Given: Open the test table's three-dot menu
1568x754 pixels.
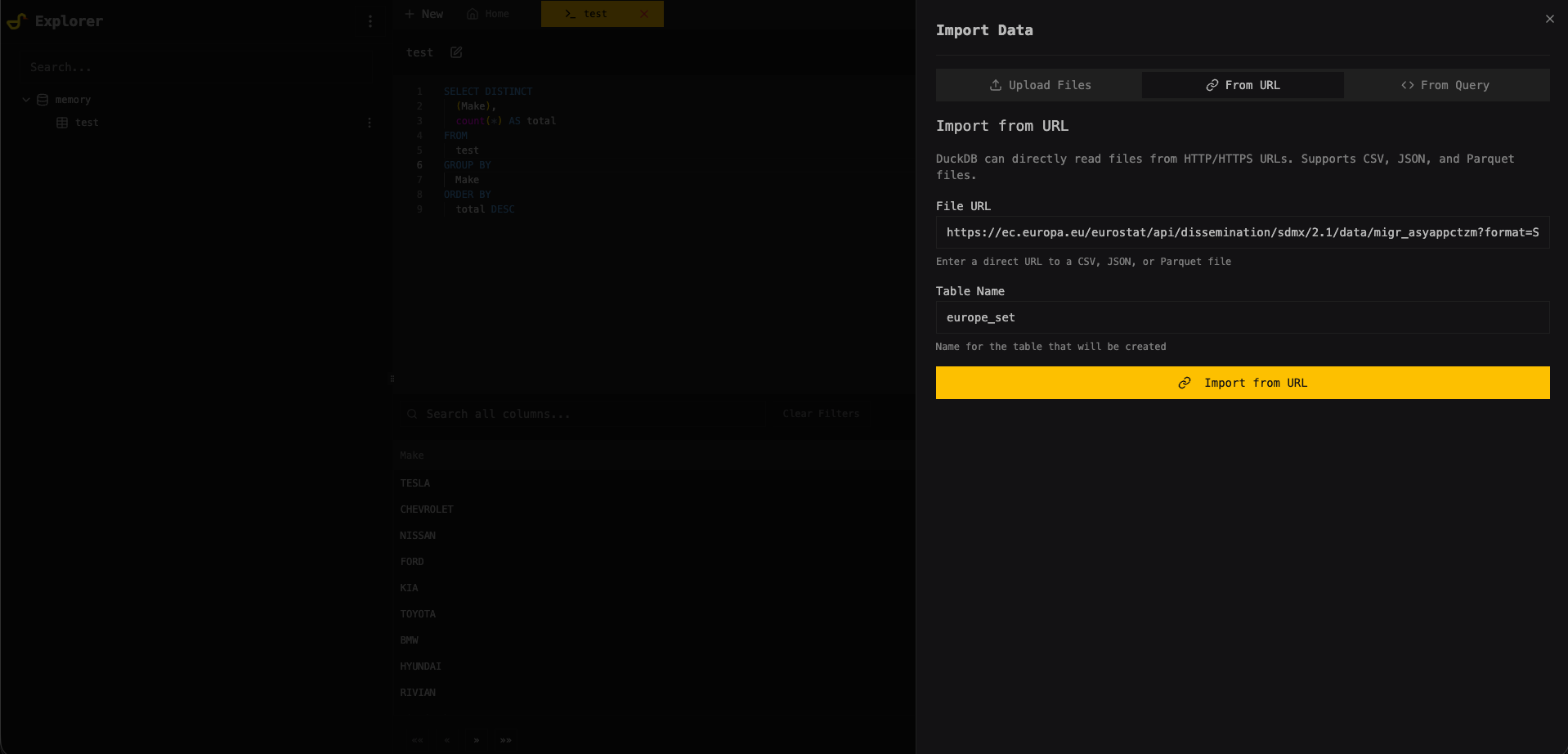Looking at the screenshot, I should (x=370, y=123).
